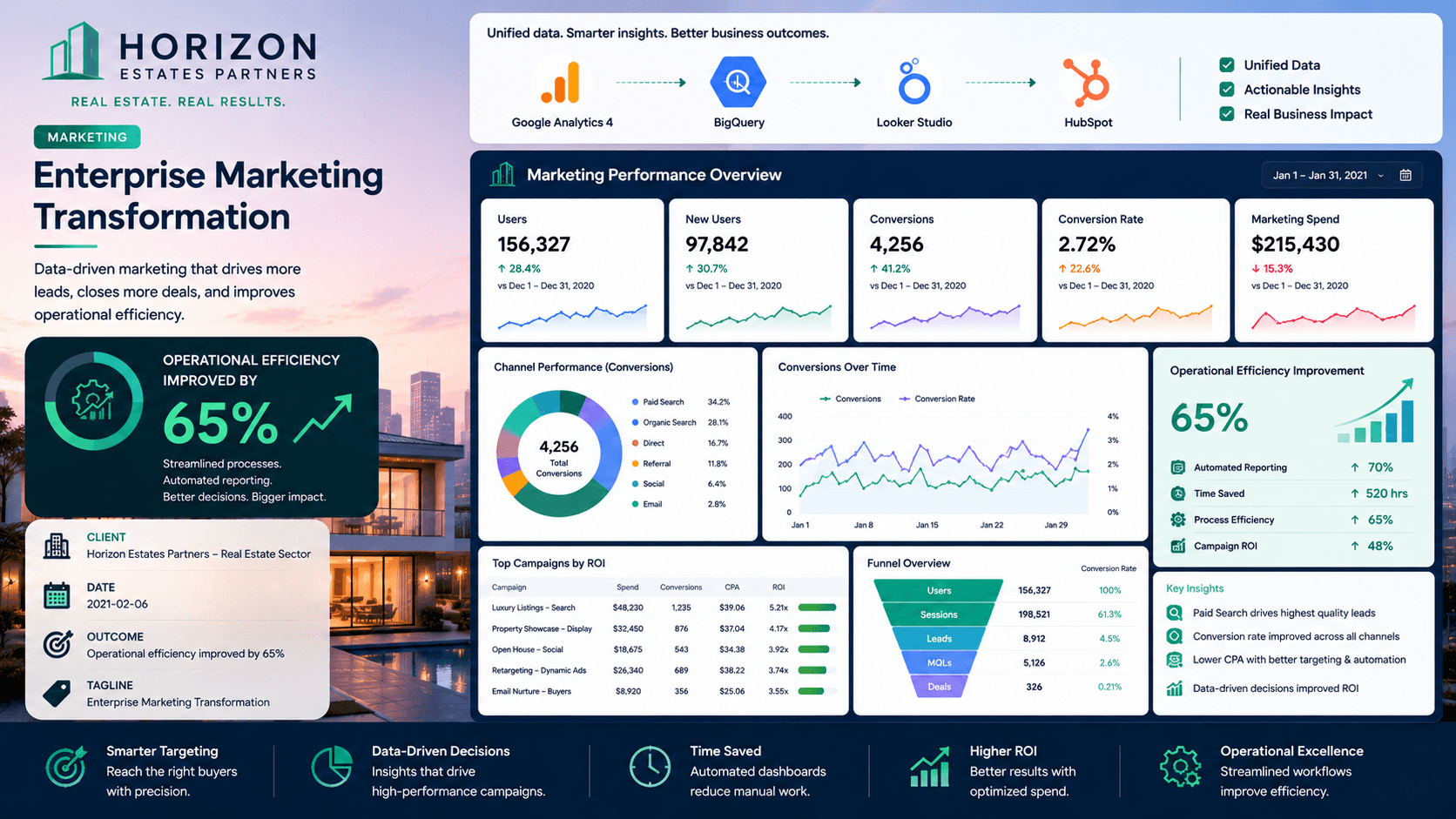Toggle the Conversion Rate series in legend
The height and width of the screenshot is (819, 1456).
(937, 399)
